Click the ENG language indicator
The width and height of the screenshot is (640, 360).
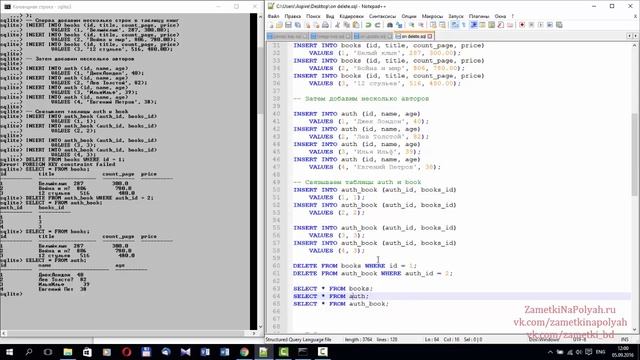pos(600,352)
